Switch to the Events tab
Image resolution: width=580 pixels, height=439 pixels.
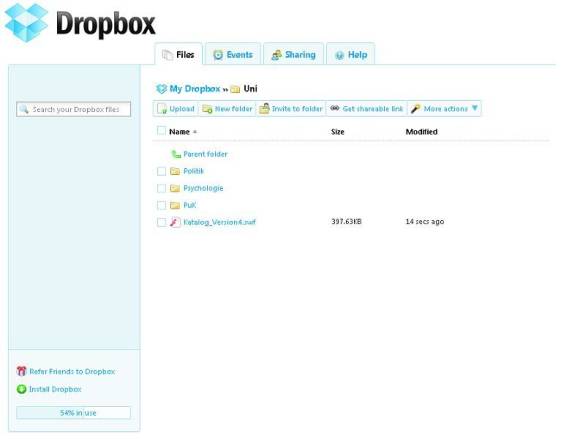[233, 55]
